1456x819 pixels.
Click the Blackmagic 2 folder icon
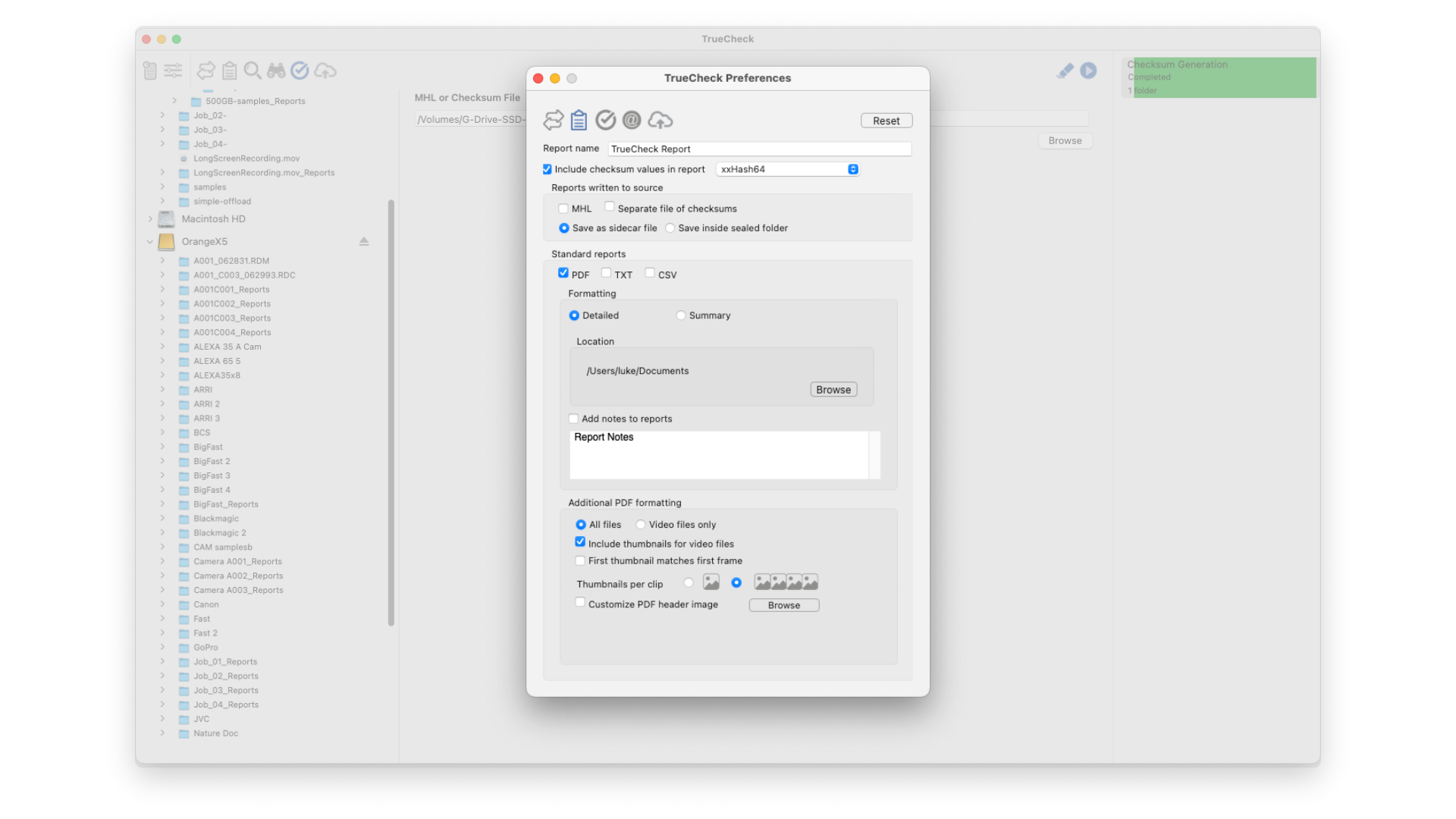coord(184,534)
